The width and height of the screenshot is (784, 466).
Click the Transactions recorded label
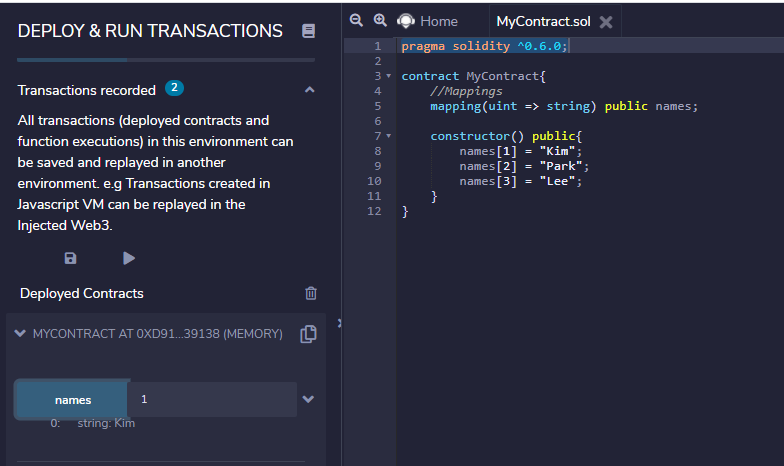86,90
